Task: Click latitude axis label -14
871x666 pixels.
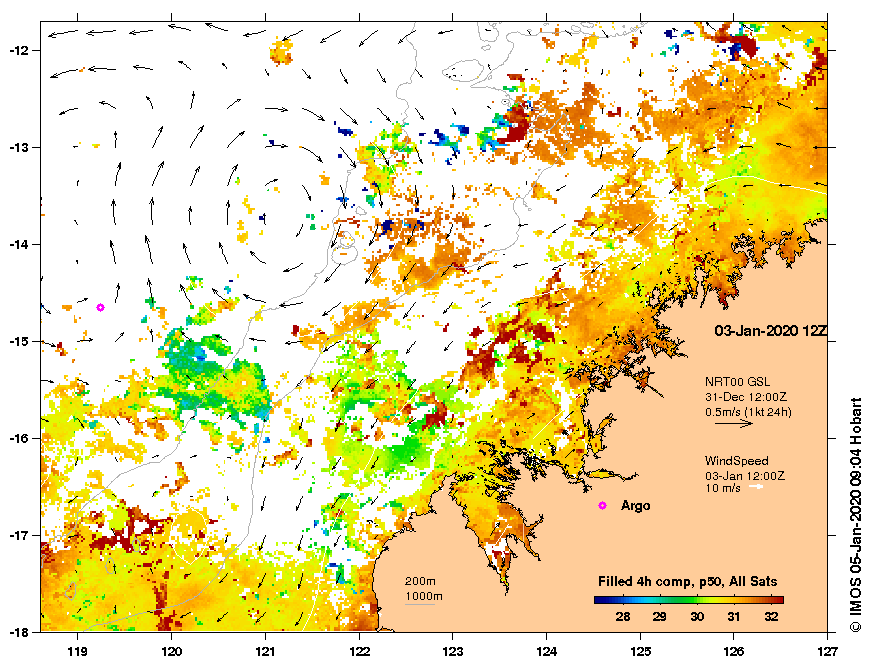Action: (18, 244)
